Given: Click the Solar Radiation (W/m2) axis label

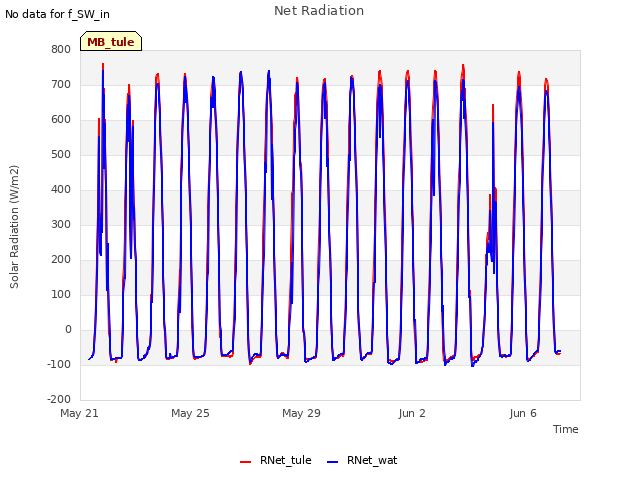Looking at the screenshot, I should (14, 227).
